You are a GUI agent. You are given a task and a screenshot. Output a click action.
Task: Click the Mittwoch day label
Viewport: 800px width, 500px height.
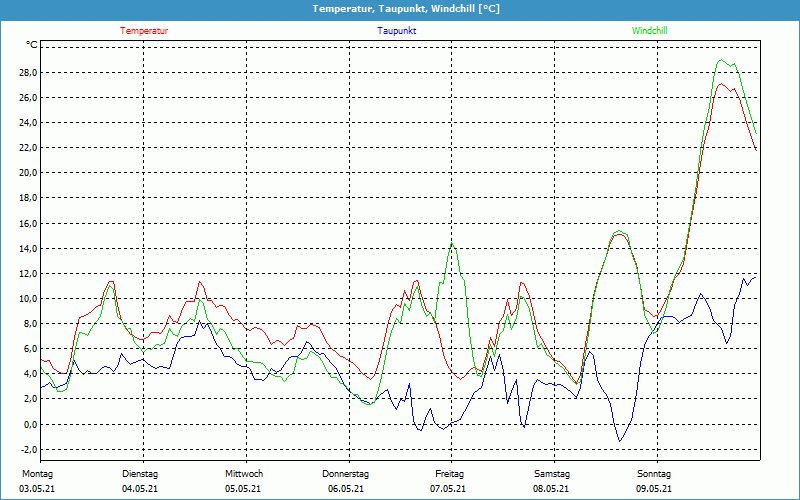[x=244, y=474]
